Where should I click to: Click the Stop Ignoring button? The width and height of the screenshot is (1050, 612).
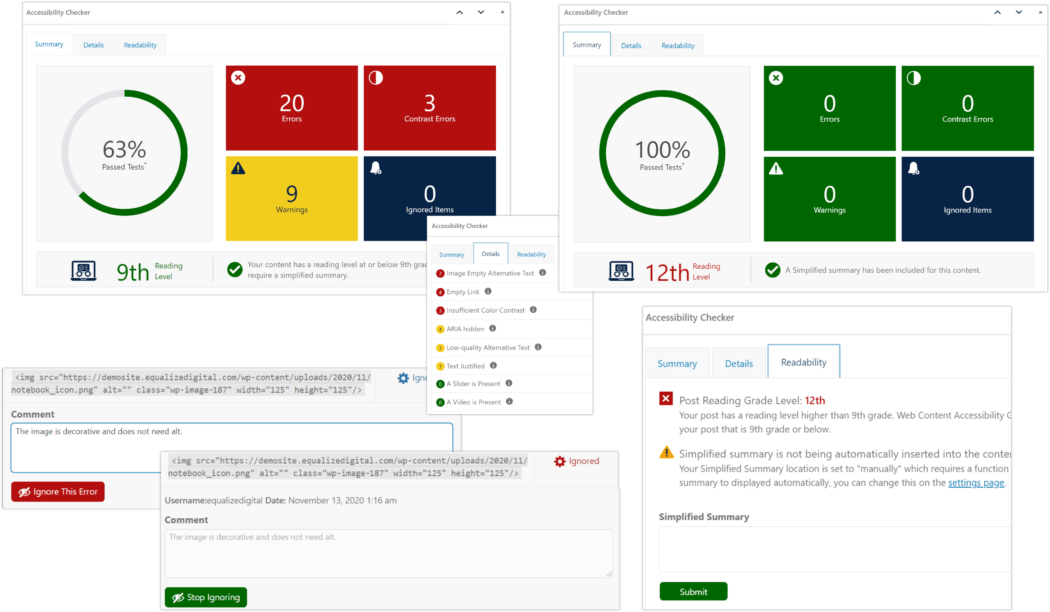[x=206, y=597]
